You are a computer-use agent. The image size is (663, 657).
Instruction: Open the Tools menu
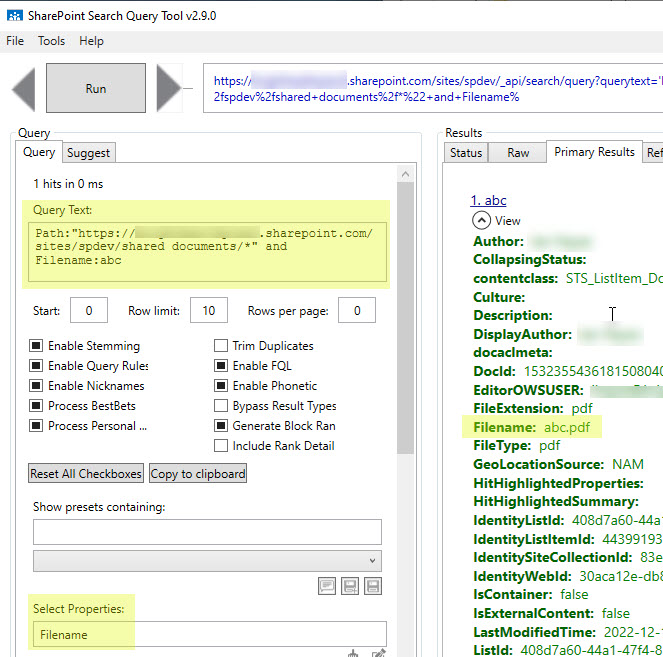click(x=51, y=41)
